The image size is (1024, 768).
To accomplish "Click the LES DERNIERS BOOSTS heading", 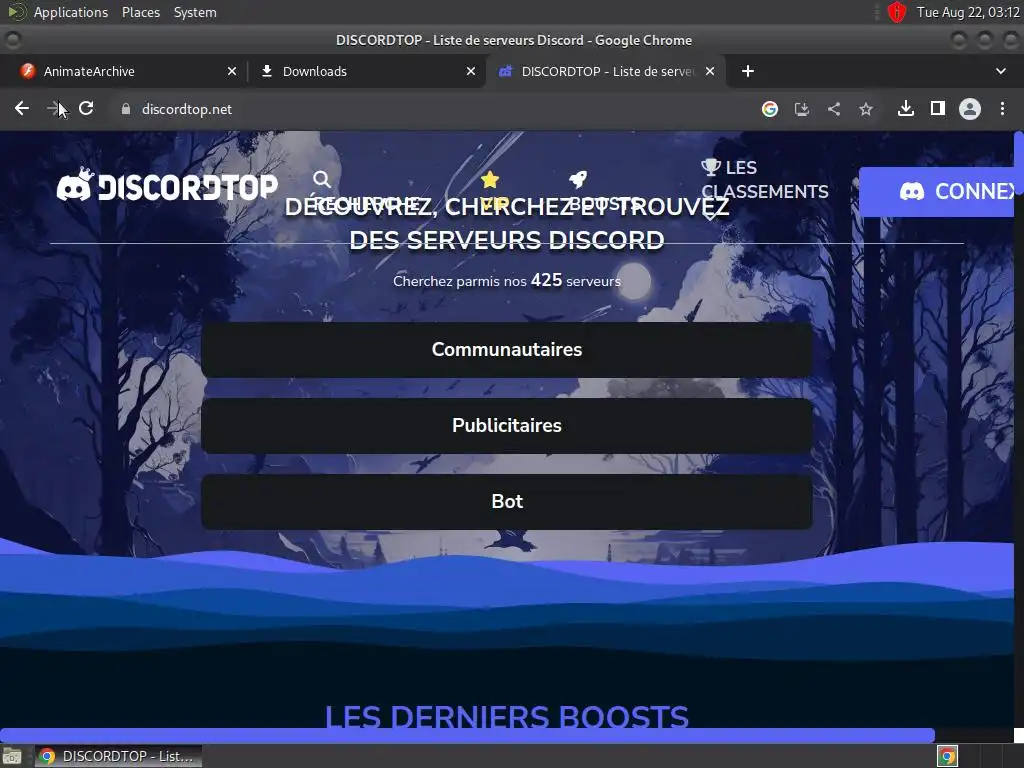I will [x=507, y=716].
